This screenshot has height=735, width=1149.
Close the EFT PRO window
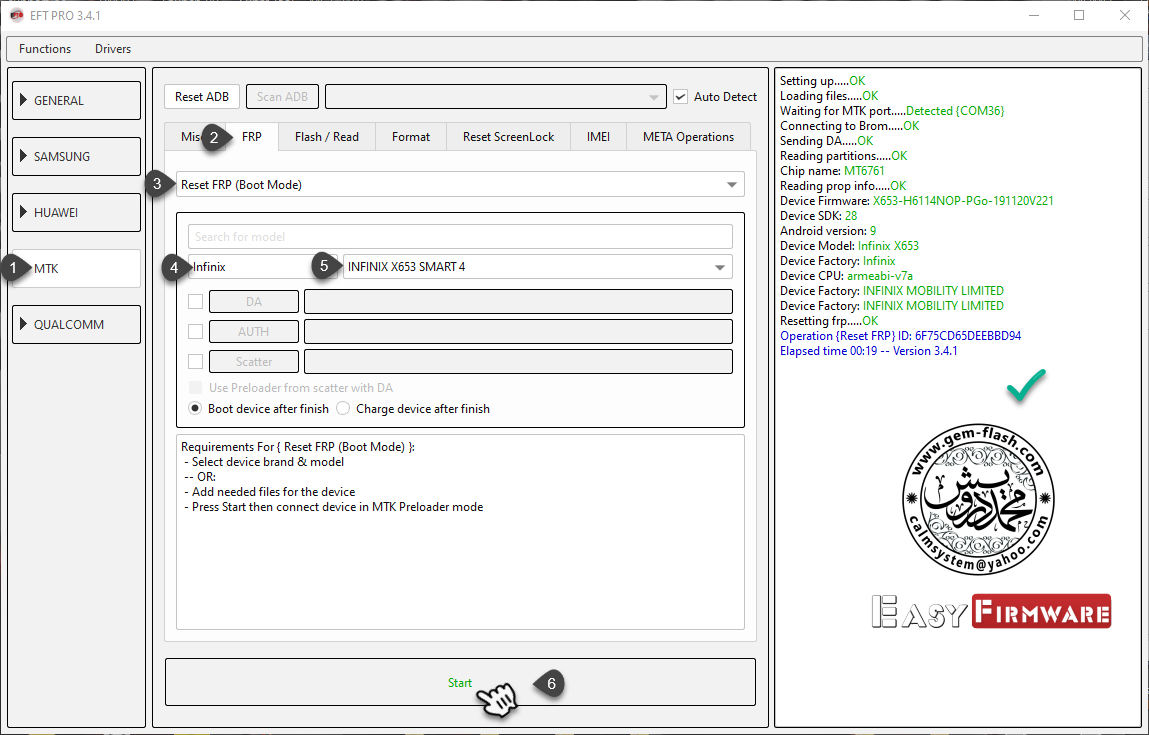tap(1125, 15)
